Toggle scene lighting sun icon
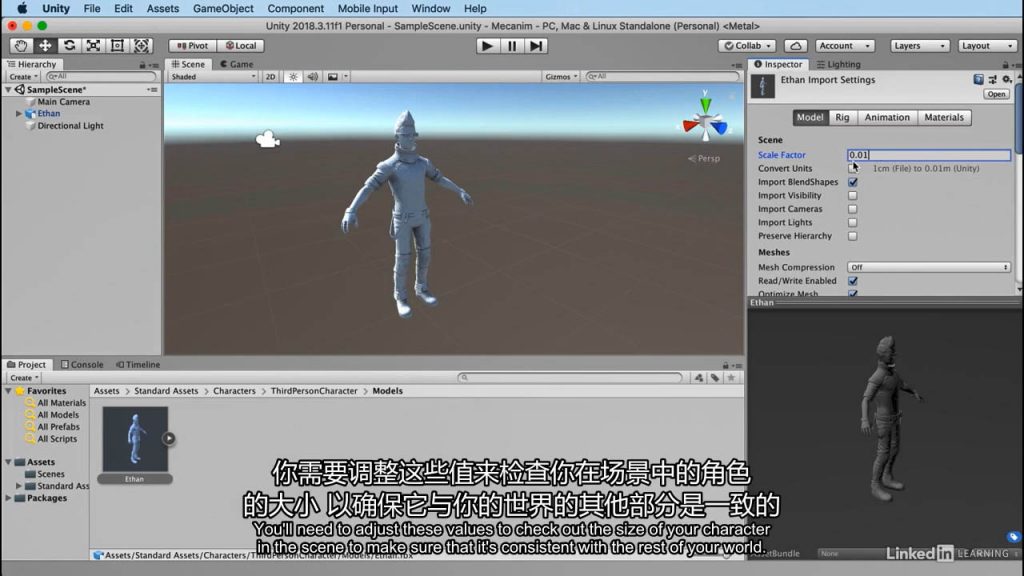 (x=294, y=77)
